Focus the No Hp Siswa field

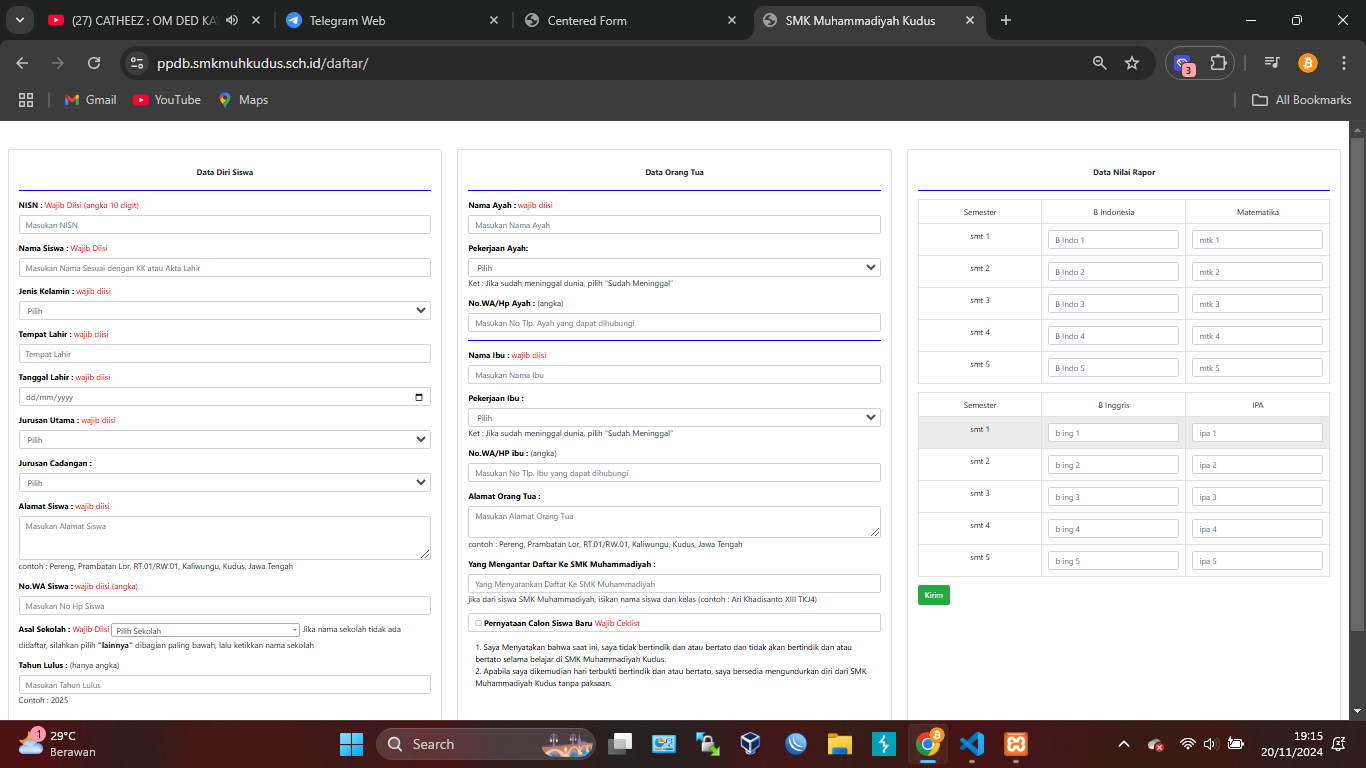pos(225,606)
